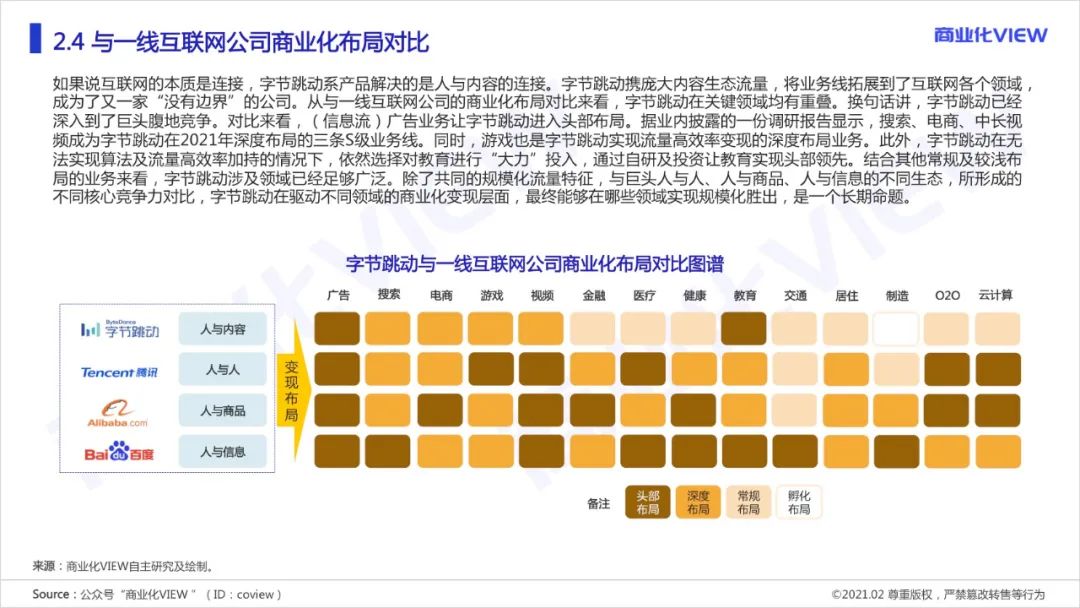Viewport: 1080px width, 608px height.
Task: Click the Alibaba row's 金融 cell
Action: click(592, 410)
